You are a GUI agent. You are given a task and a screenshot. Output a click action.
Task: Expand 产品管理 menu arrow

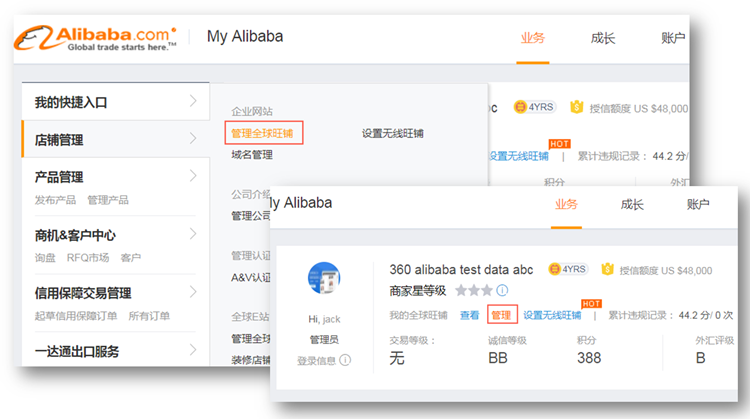point(193,176)
